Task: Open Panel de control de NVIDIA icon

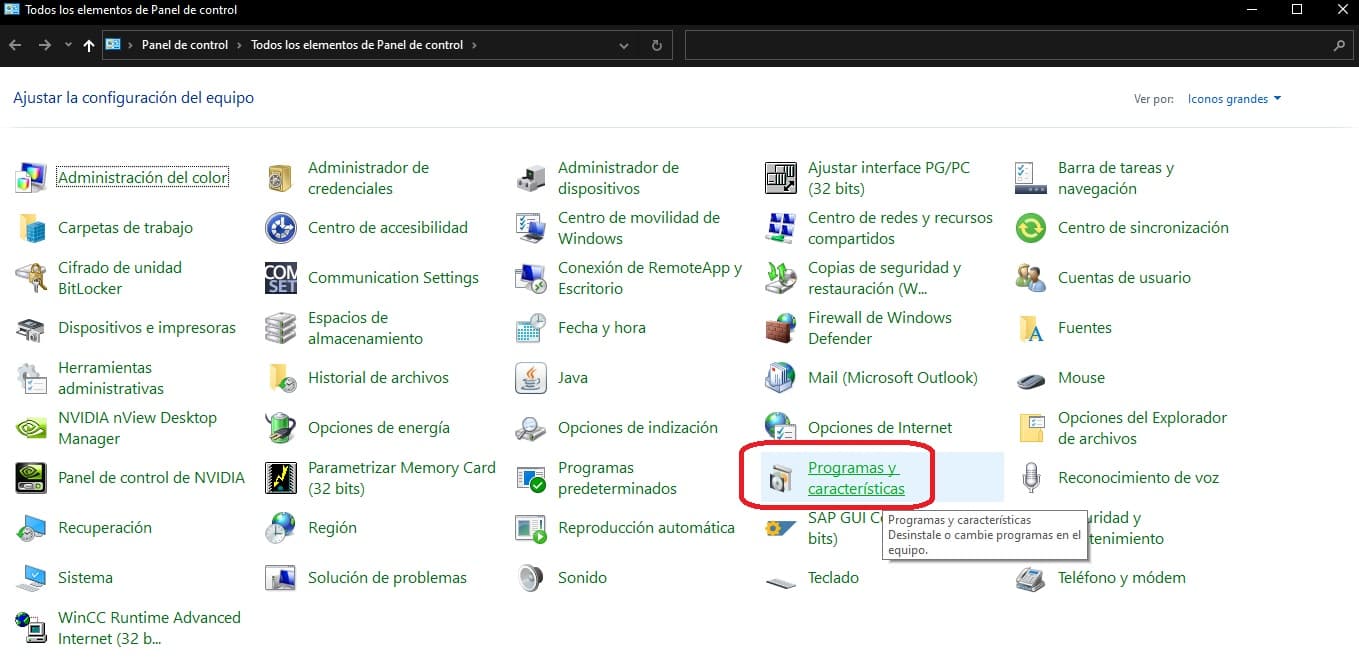Action: click(31, 478)
